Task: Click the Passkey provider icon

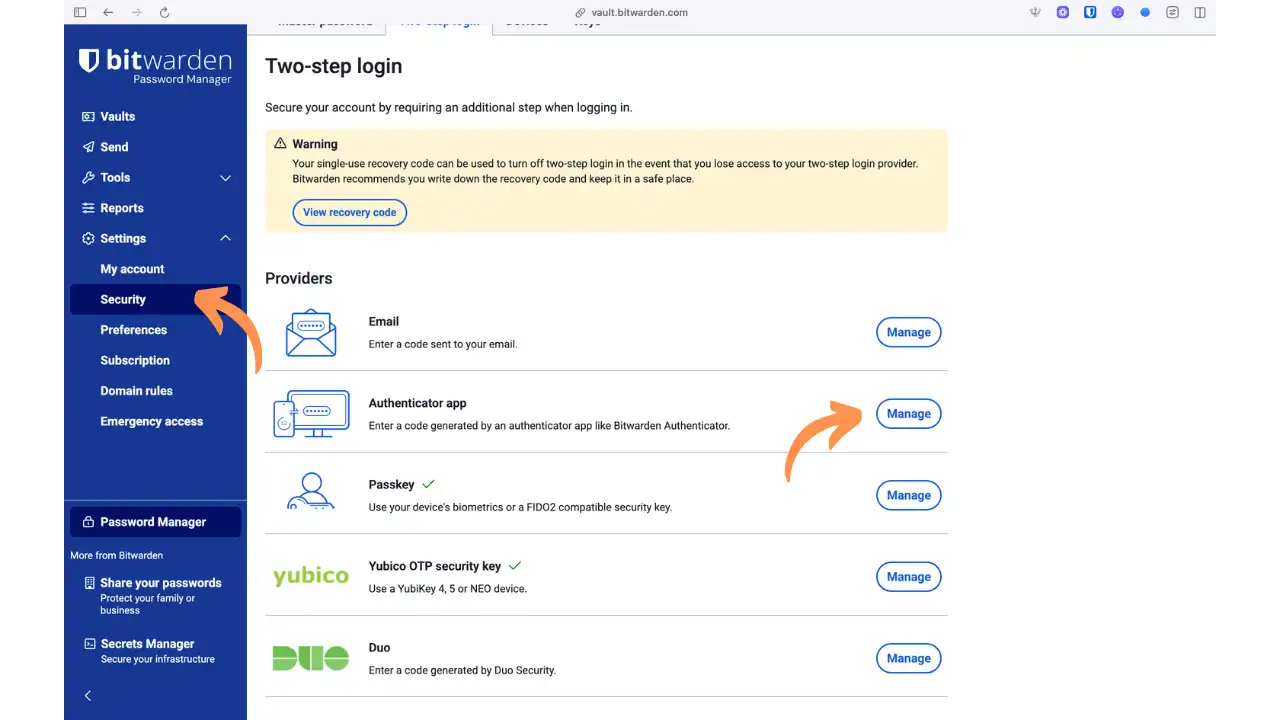Action: coord(311,493)
